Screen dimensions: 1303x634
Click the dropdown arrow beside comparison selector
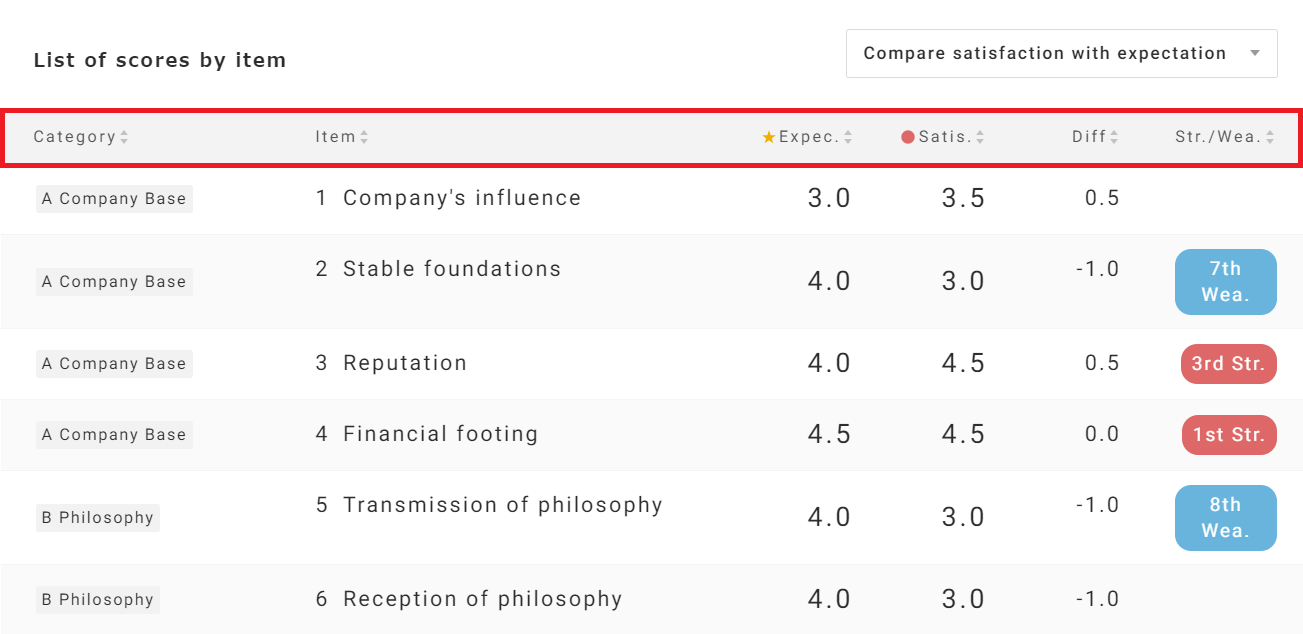point(1255,54)
